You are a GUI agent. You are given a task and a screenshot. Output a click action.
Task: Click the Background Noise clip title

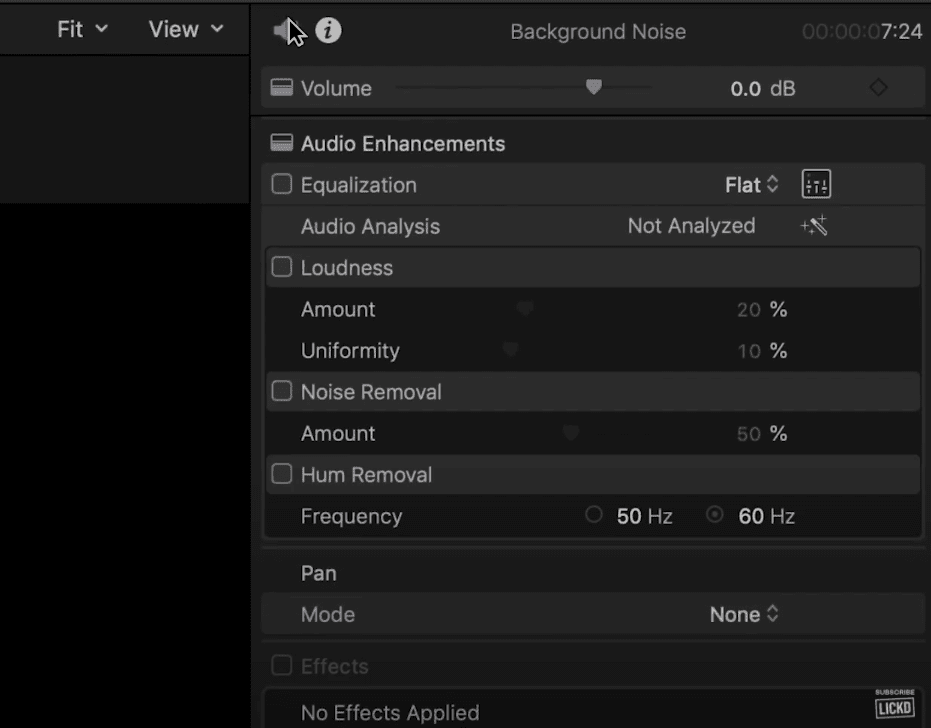click(x=598, y=31)
